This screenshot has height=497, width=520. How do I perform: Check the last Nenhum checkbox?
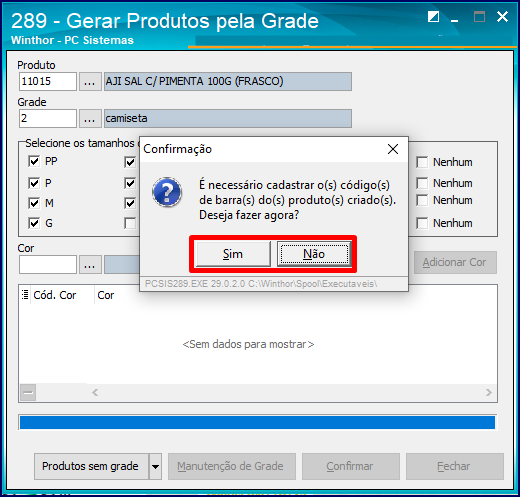(422, 223)
